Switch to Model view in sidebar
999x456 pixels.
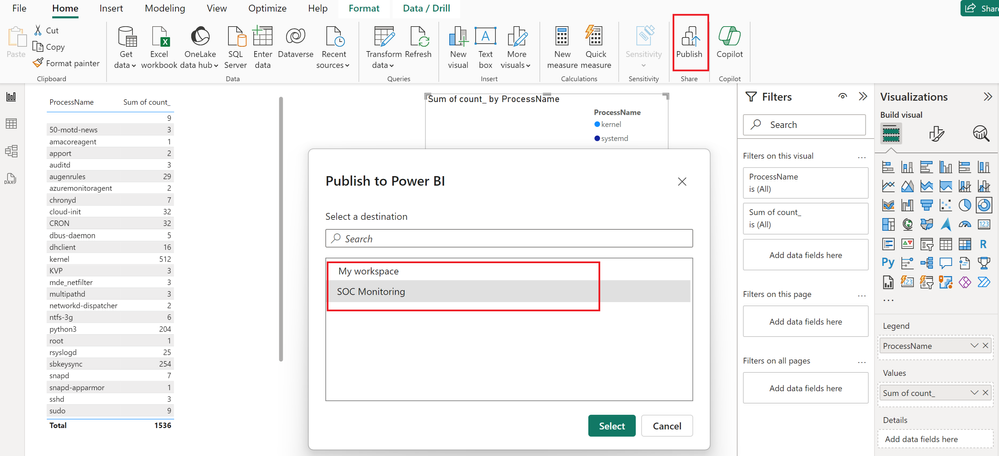(x=11, y=151)
